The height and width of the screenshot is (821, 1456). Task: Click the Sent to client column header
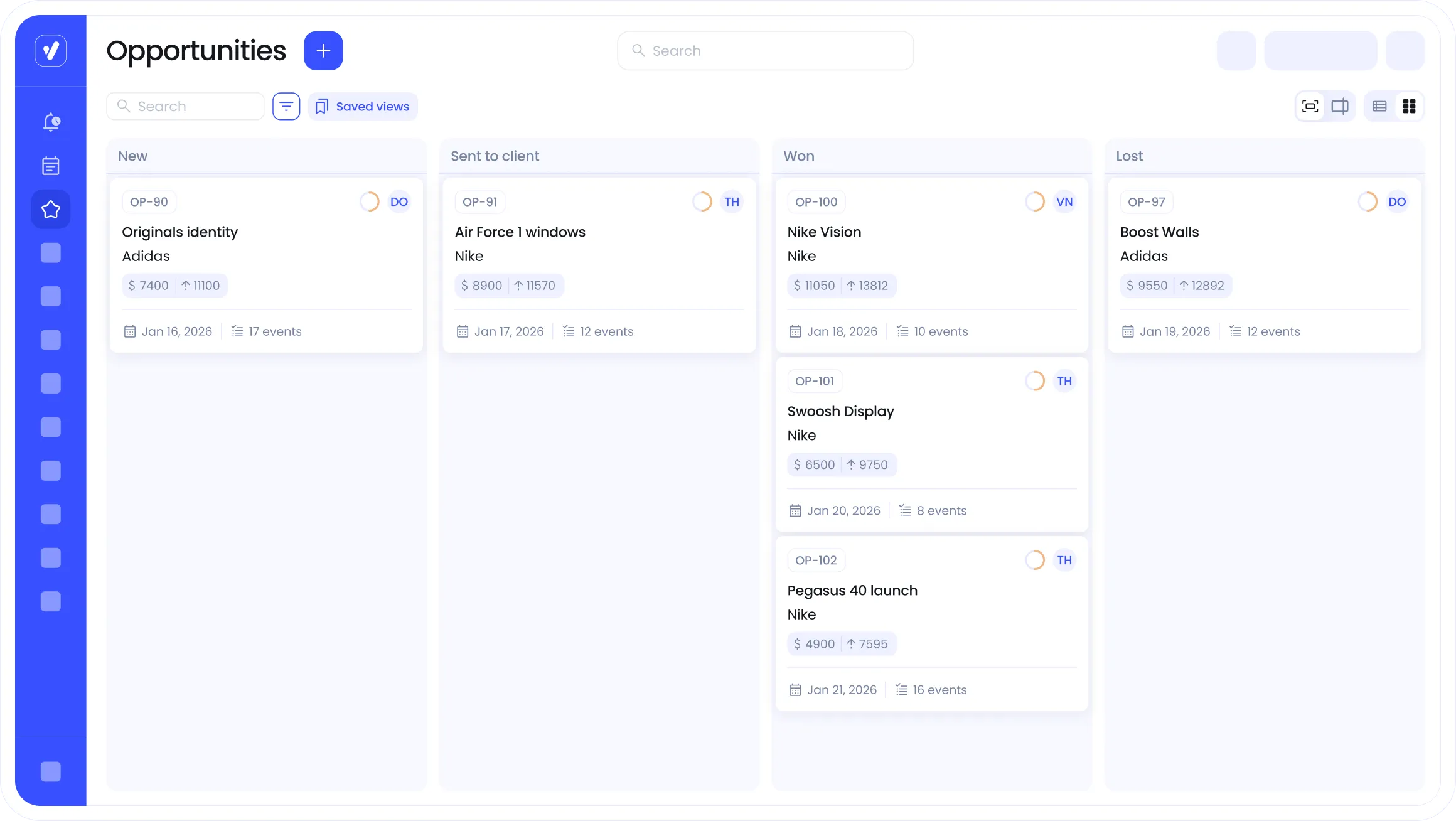click(x=495, y=156)
